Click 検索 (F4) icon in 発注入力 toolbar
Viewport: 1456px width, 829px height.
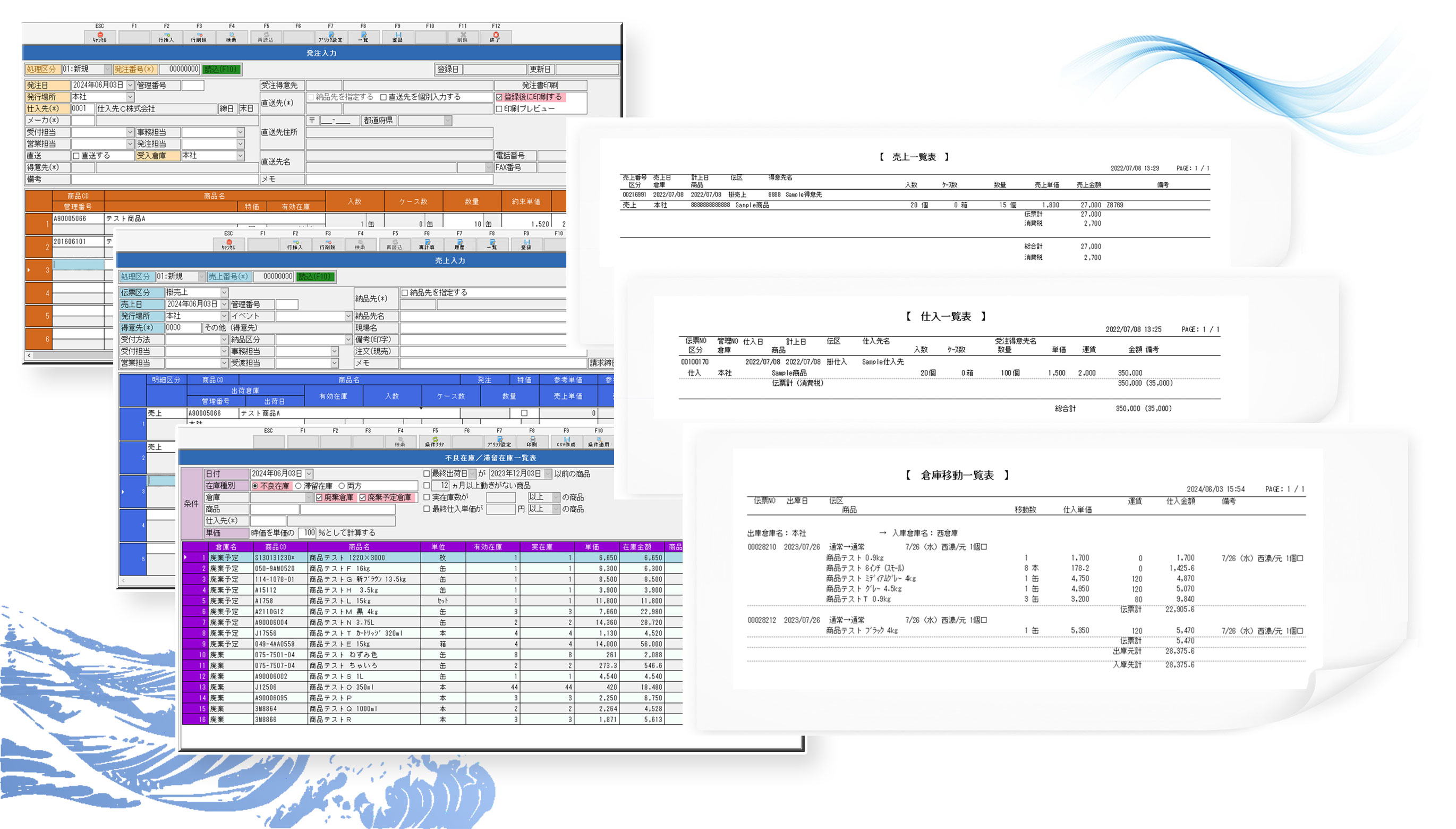point(231,37)
